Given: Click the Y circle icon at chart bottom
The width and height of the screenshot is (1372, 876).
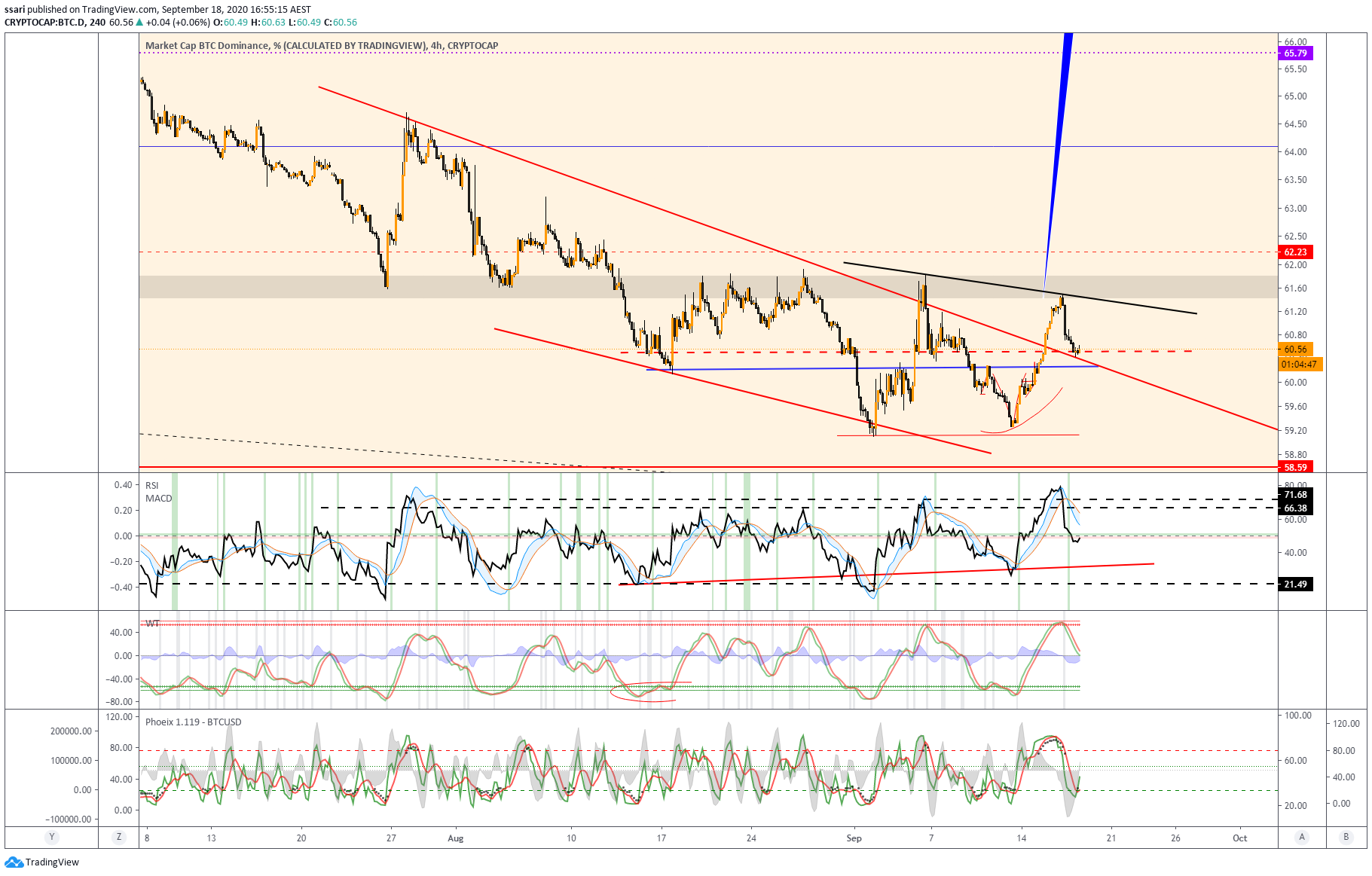Looking at the screenshot, I should (x=51, y=837).
